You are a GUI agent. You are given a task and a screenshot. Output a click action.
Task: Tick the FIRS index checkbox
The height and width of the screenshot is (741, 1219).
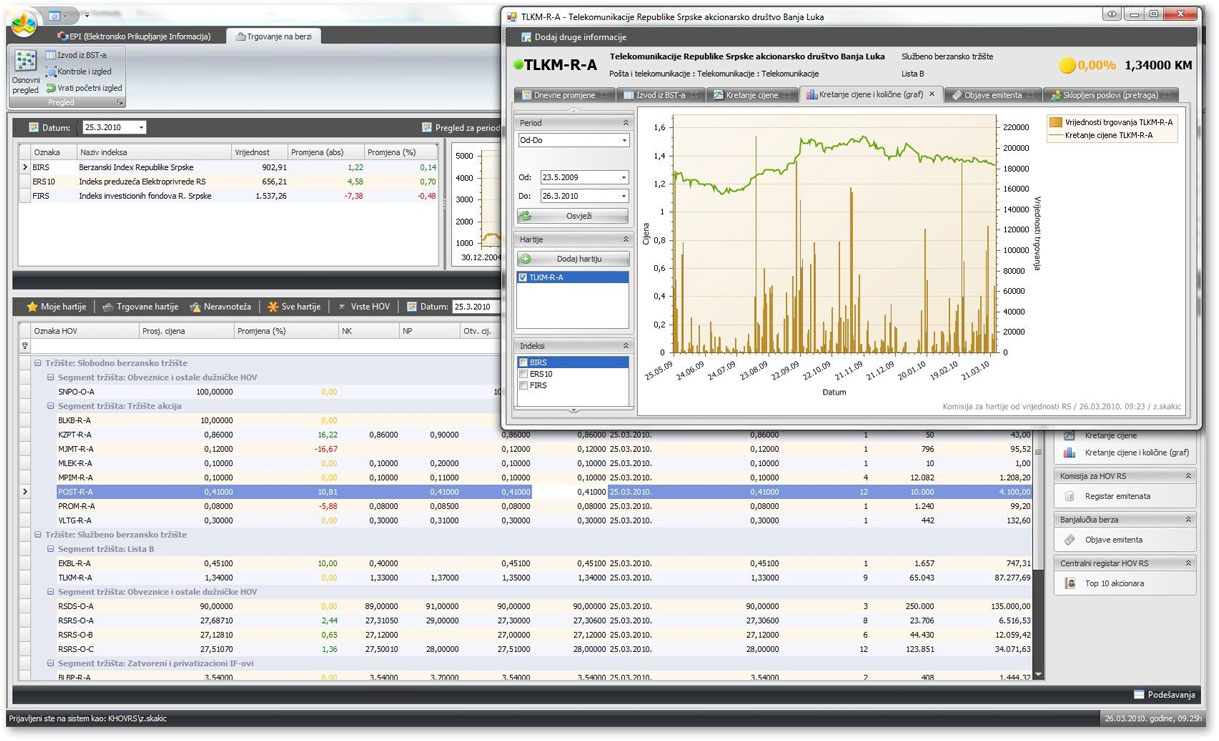523,385
